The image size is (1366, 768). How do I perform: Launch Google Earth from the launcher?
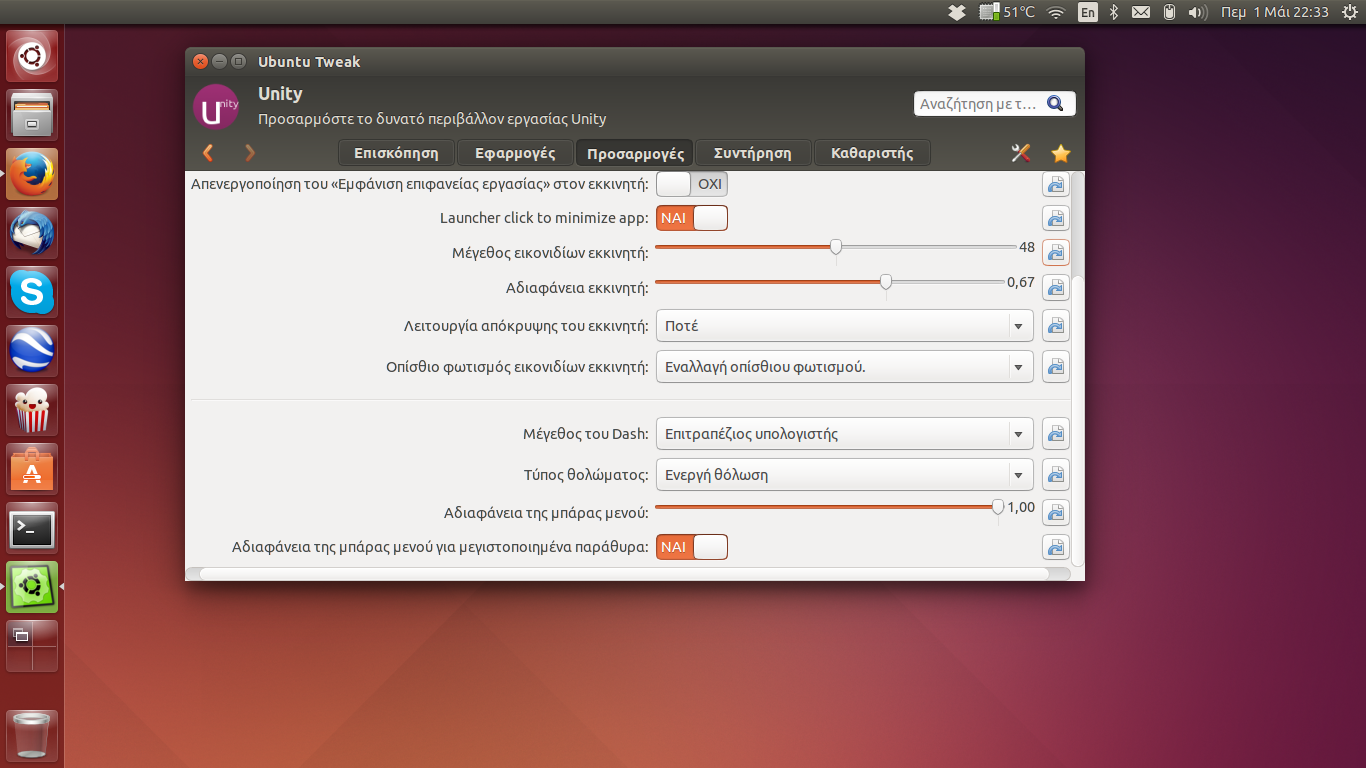[x=33, y=351]
